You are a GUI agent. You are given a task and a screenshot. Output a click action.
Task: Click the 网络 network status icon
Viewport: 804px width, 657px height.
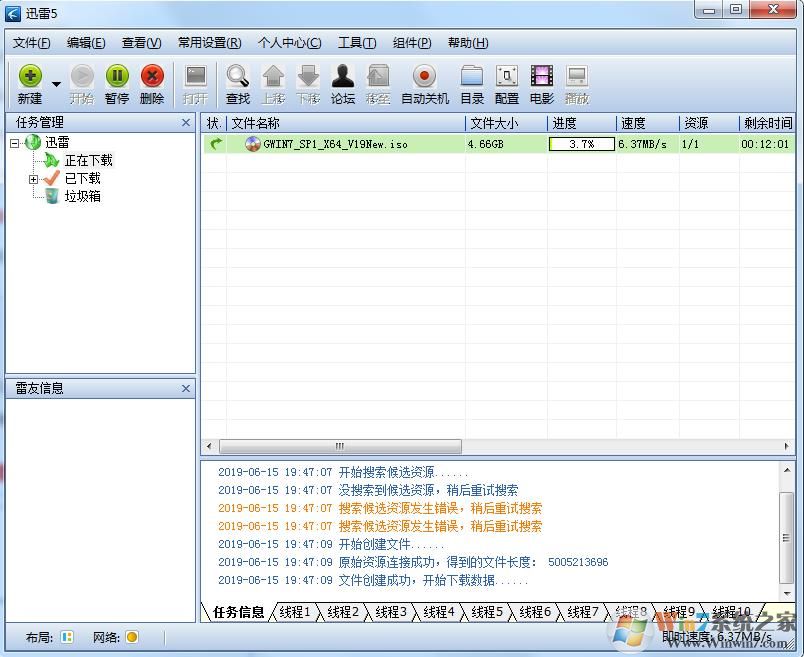point(132,638)
